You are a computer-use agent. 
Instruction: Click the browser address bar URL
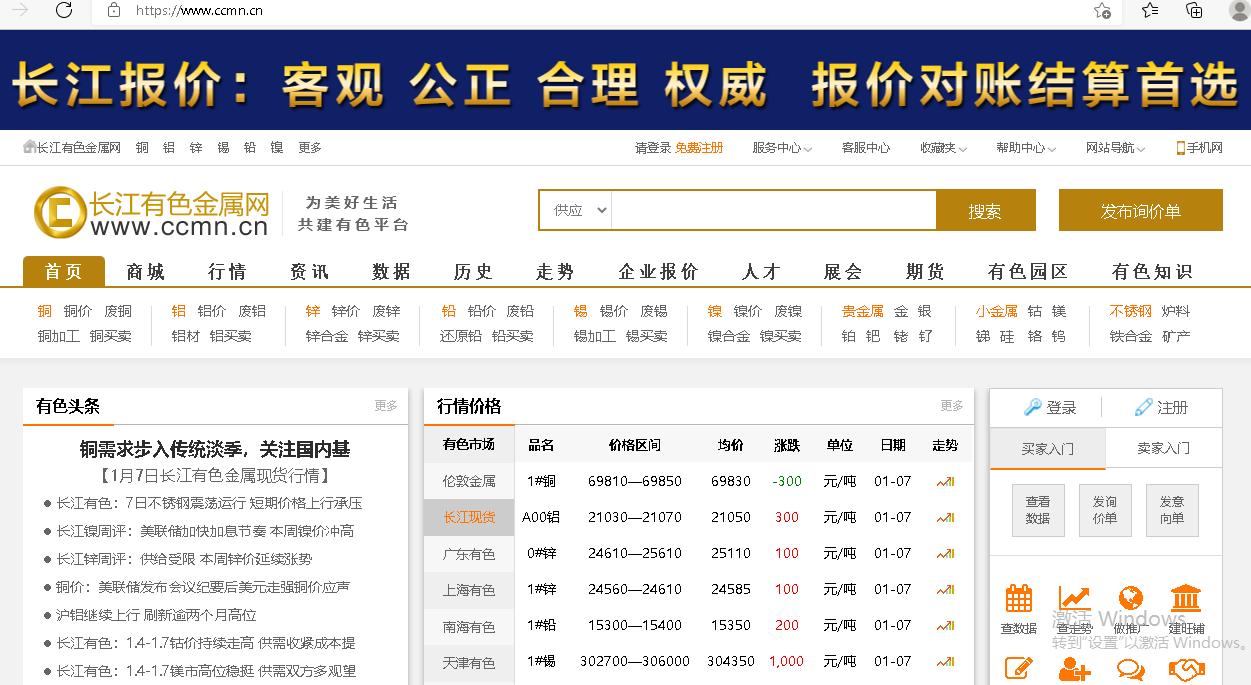pyautogui.click(x=199, y=10)
